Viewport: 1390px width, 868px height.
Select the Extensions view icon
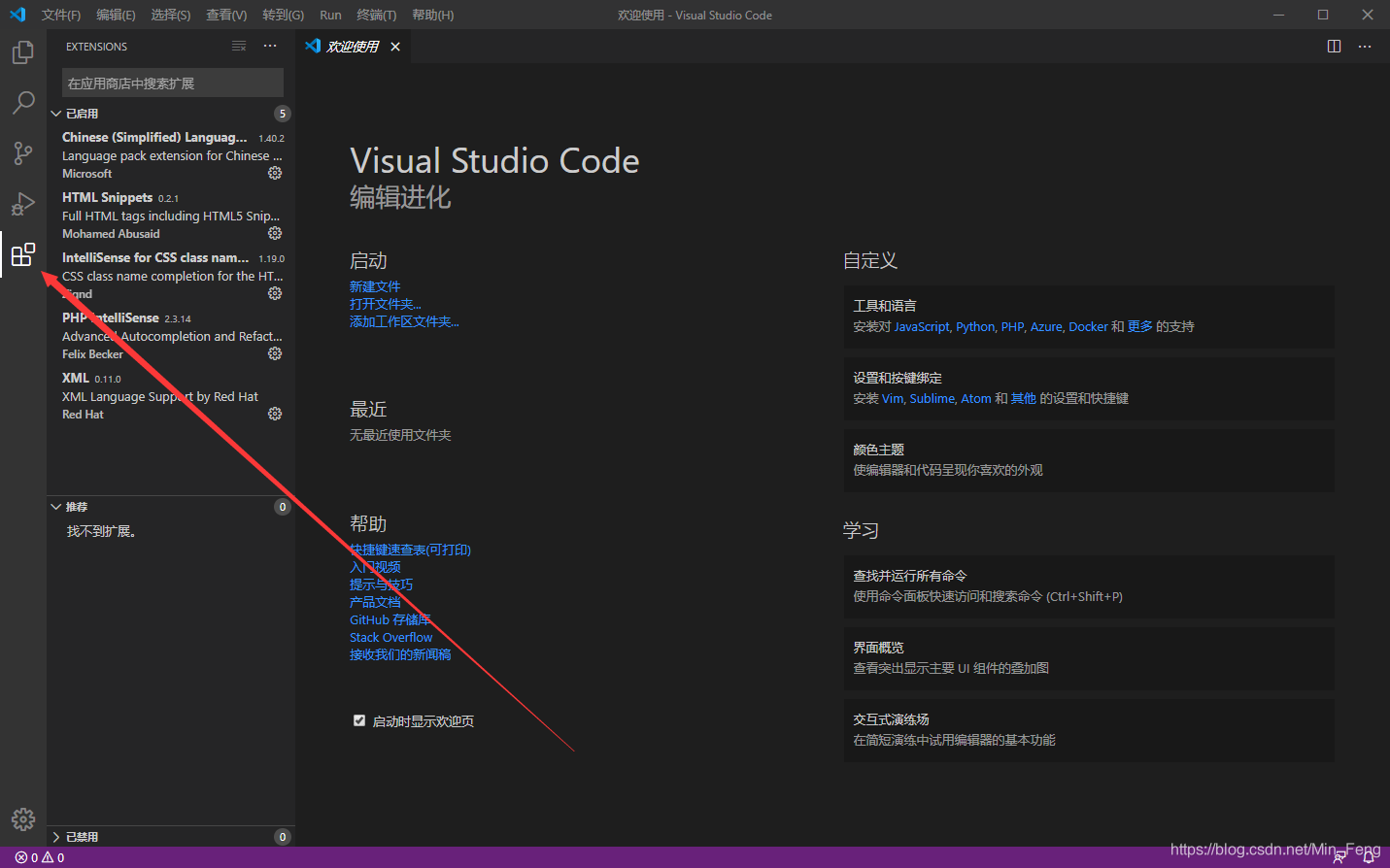click(x=23, y=254)
